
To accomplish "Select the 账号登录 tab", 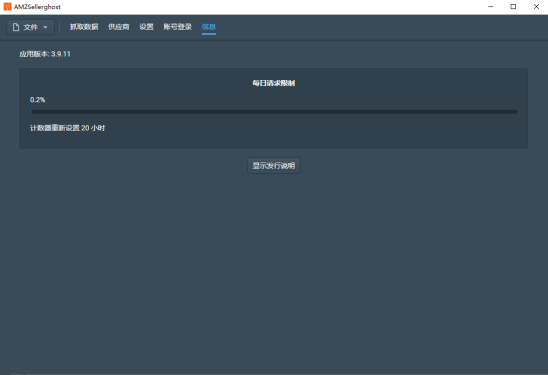I will pos(178,27).
